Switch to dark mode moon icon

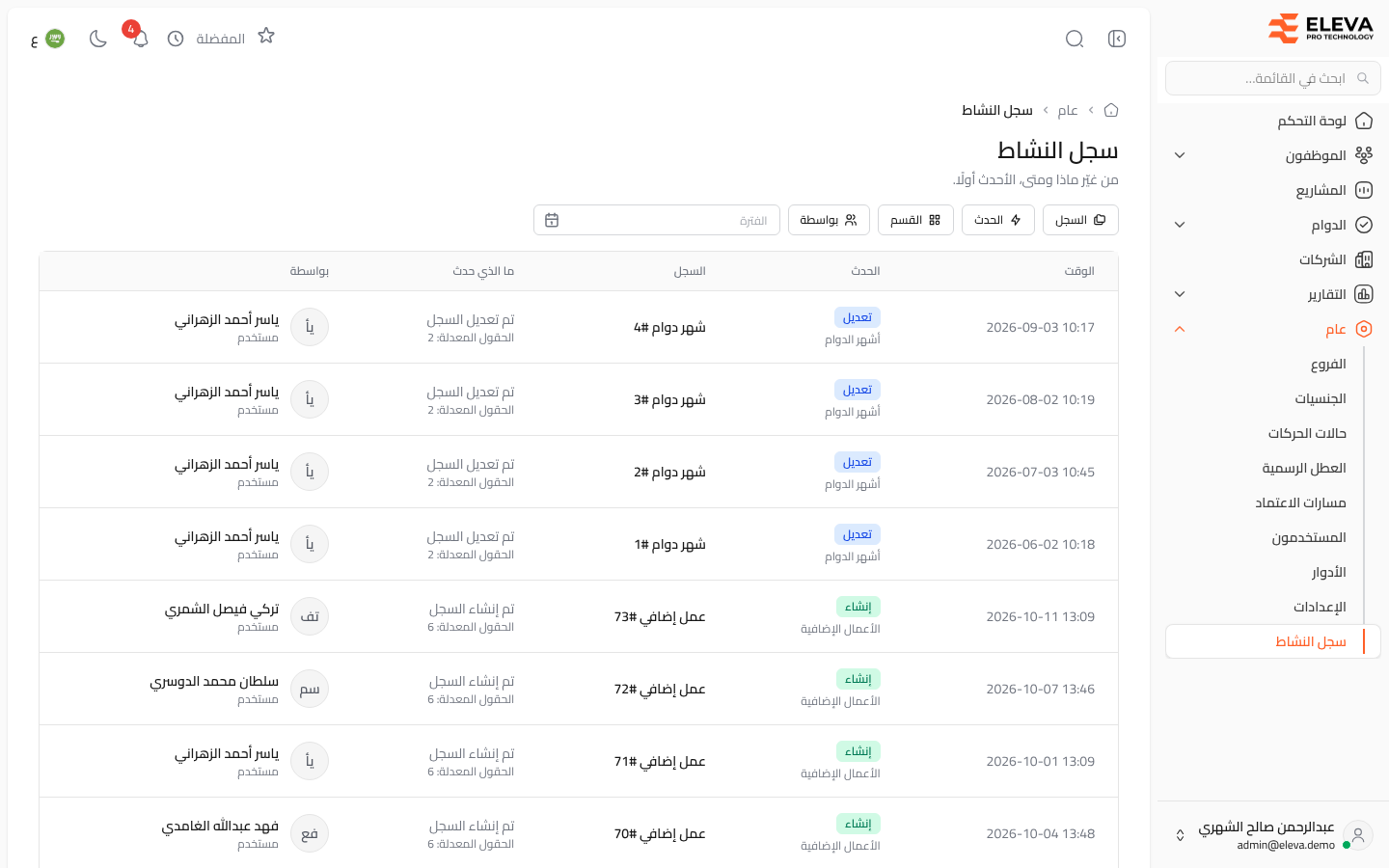tap(97, 39)
